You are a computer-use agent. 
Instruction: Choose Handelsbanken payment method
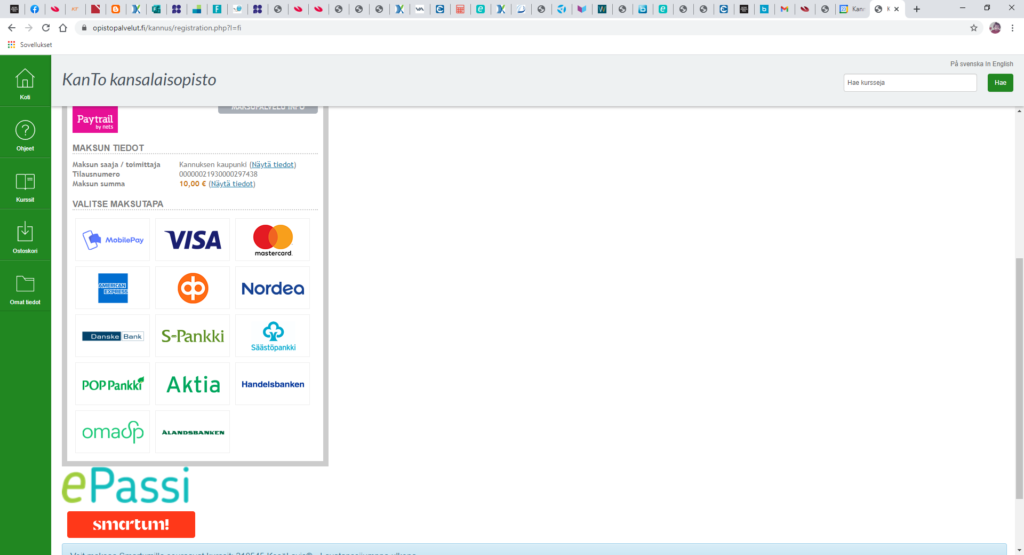coord(272,384)
